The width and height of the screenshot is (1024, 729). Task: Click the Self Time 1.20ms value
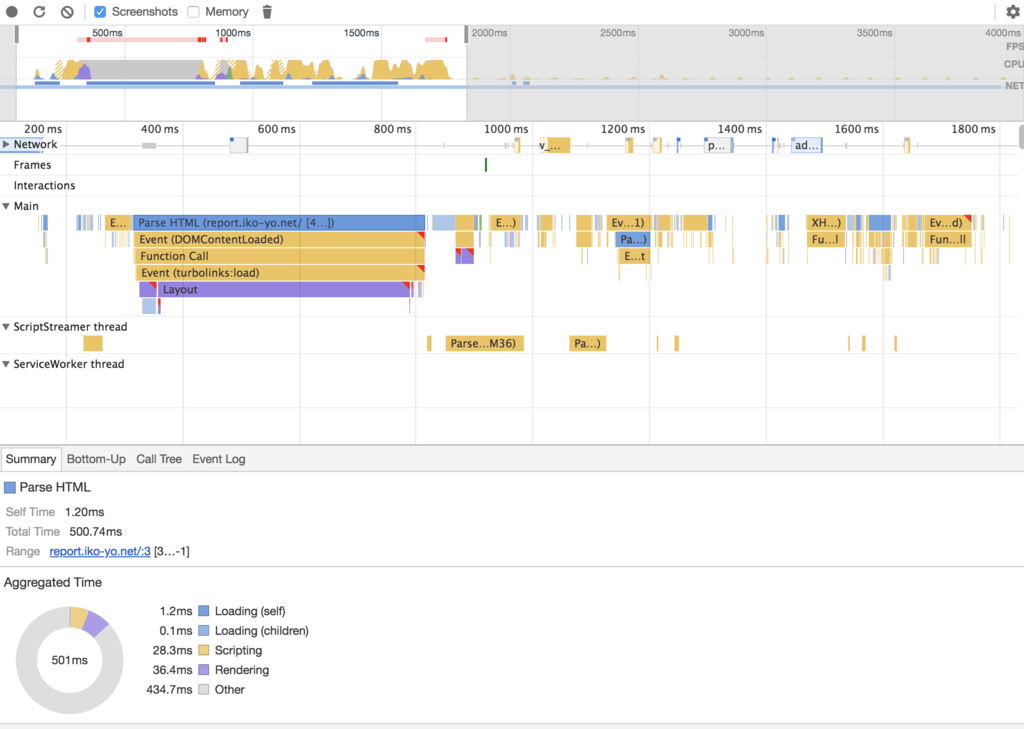(x=84, y=512)
